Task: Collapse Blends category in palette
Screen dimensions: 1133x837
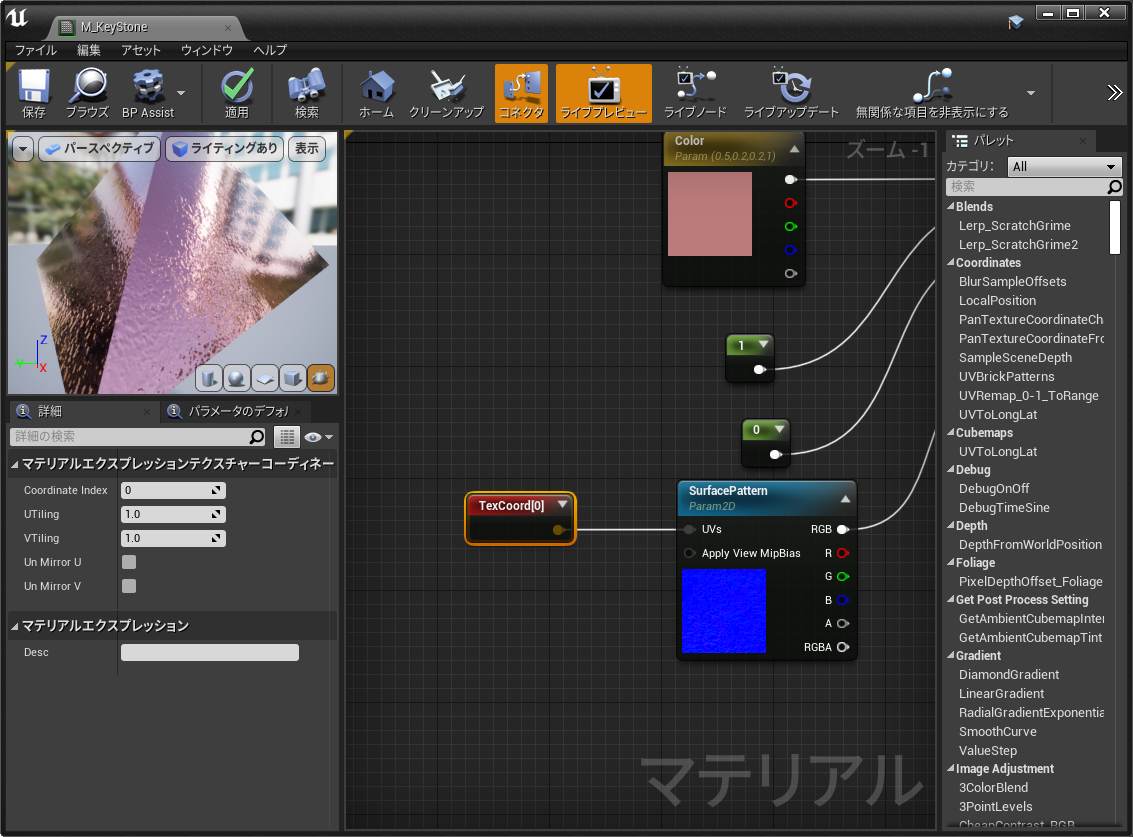Action: [951, 207]
